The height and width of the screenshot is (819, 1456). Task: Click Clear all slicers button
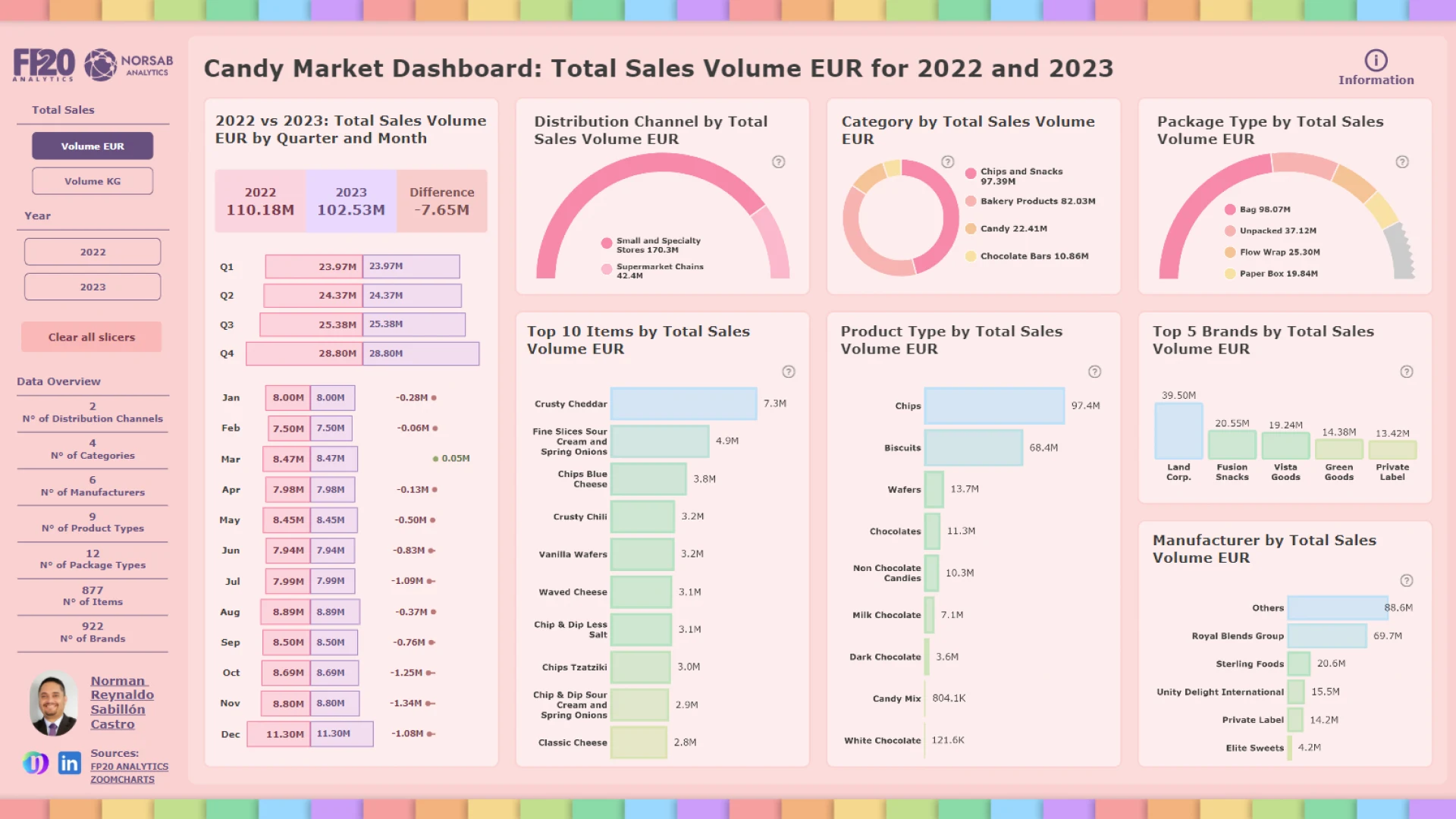92,337
